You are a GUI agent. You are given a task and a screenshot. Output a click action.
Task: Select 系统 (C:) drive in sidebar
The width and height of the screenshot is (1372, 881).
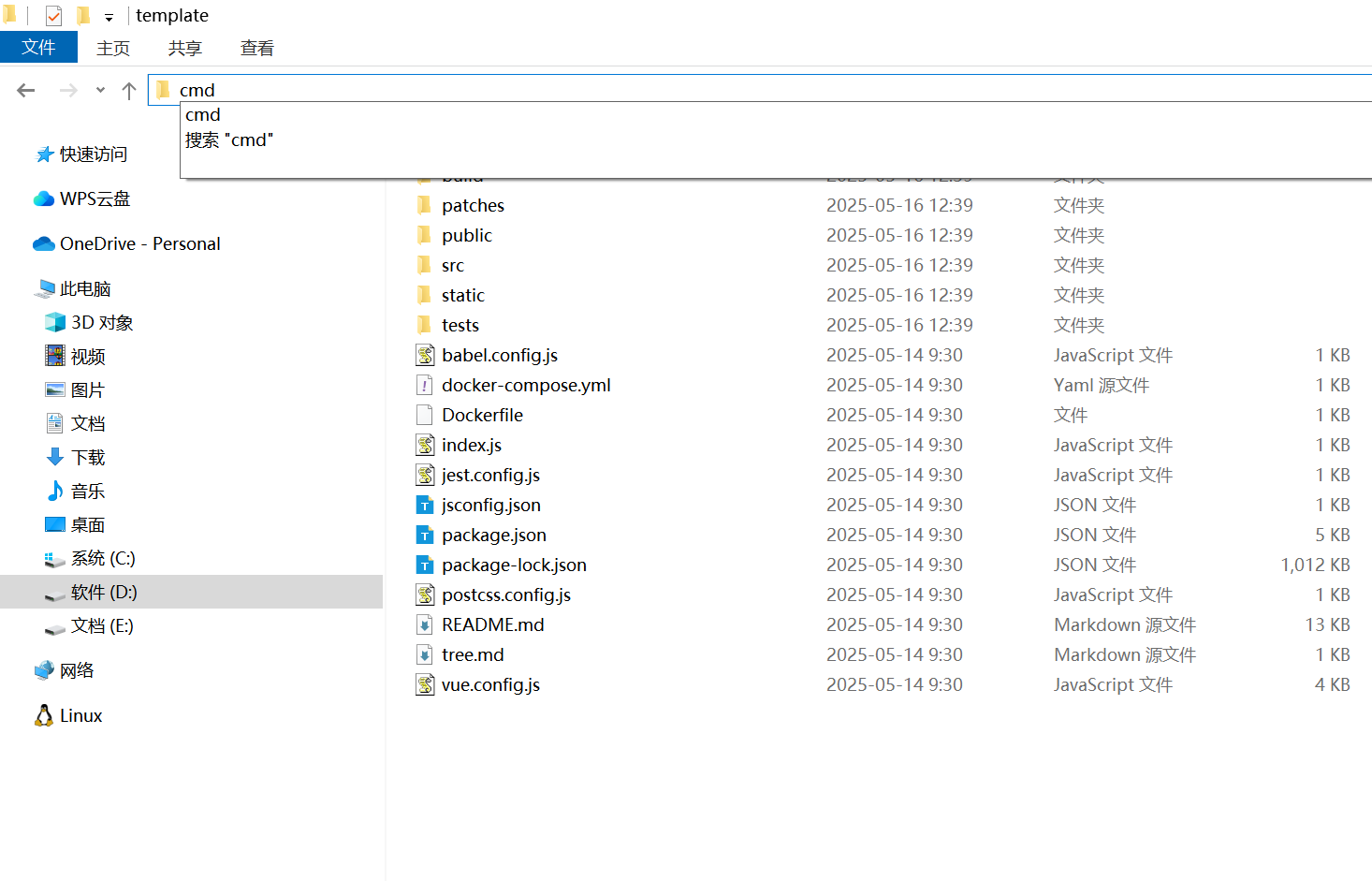[x=103, y=559]
